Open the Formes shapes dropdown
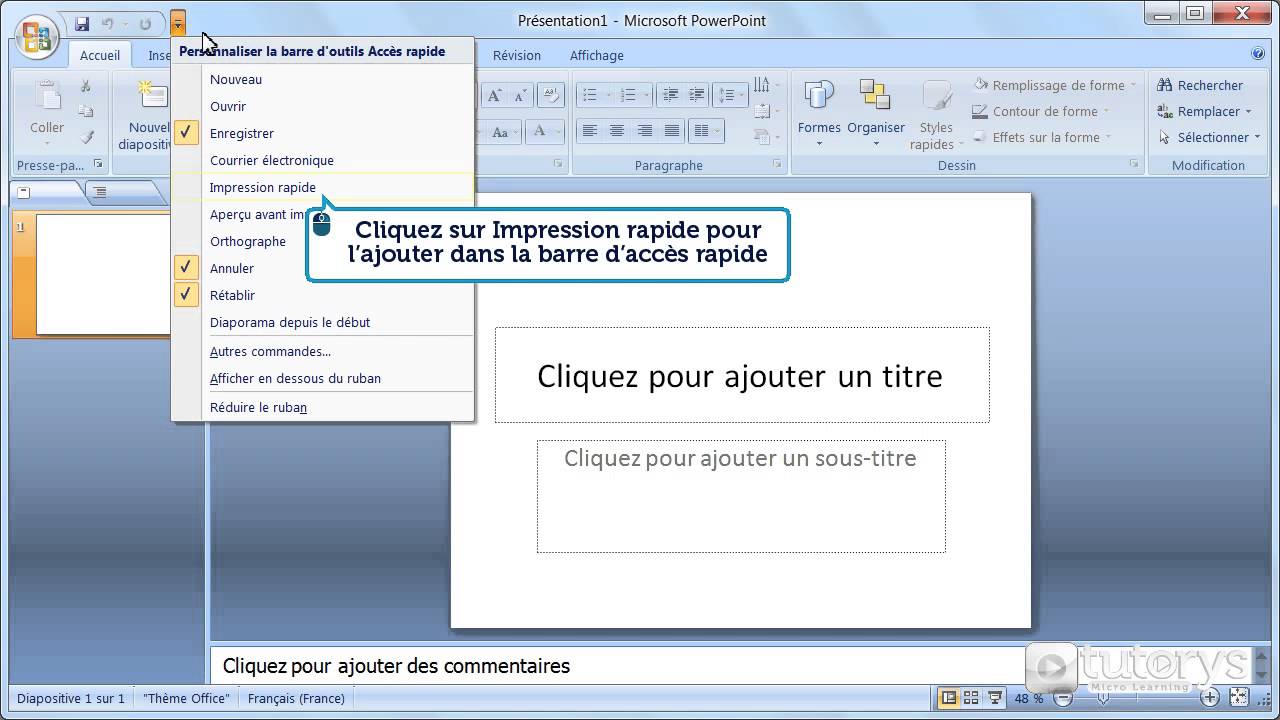 click(819, 113)
